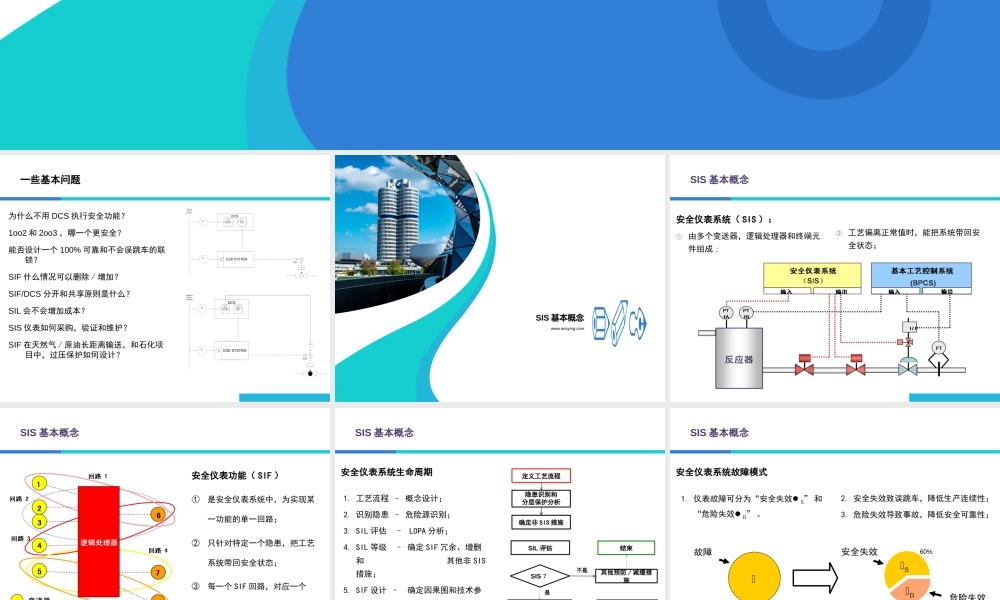The width and height of the screenshot is (1000, 600).
Task: Click yellow circle number 5 in loop diagram
Action: [39, 571]
